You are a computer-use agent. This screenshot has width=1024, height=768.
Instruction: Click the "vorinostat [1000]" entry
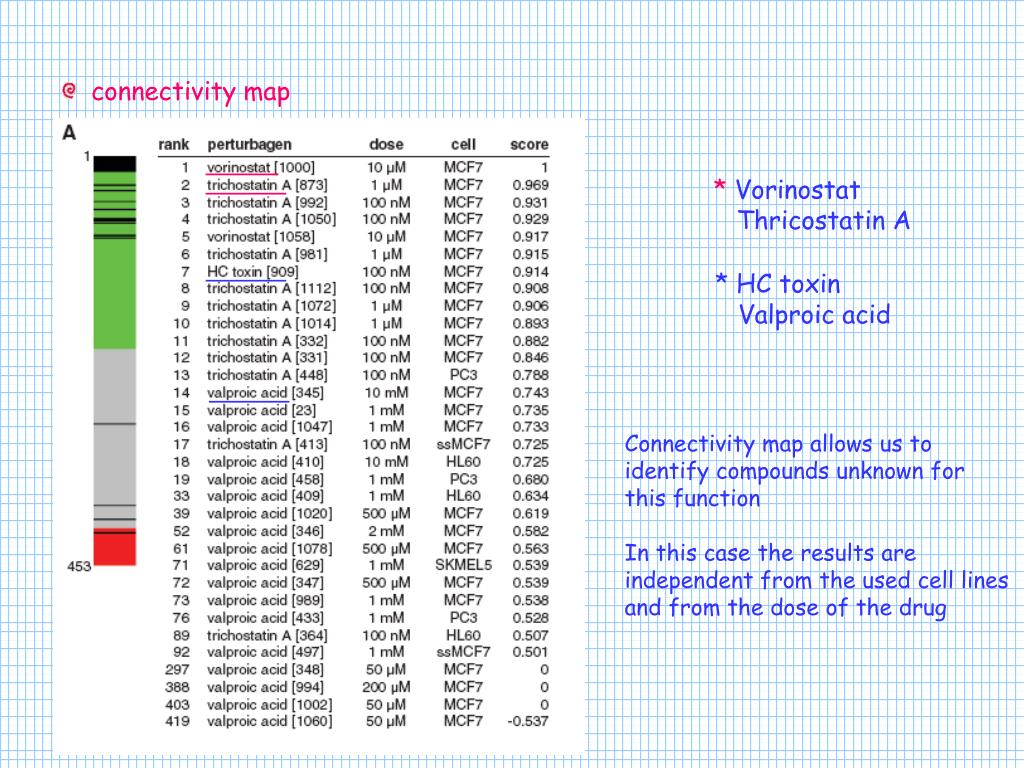click(x=261, y=168)
